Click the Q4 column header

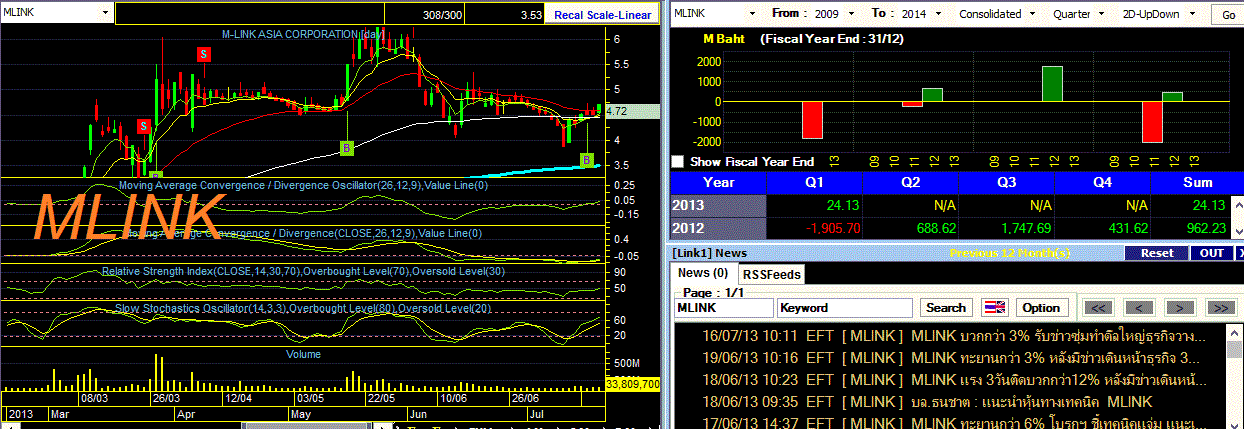point(1102,182)
